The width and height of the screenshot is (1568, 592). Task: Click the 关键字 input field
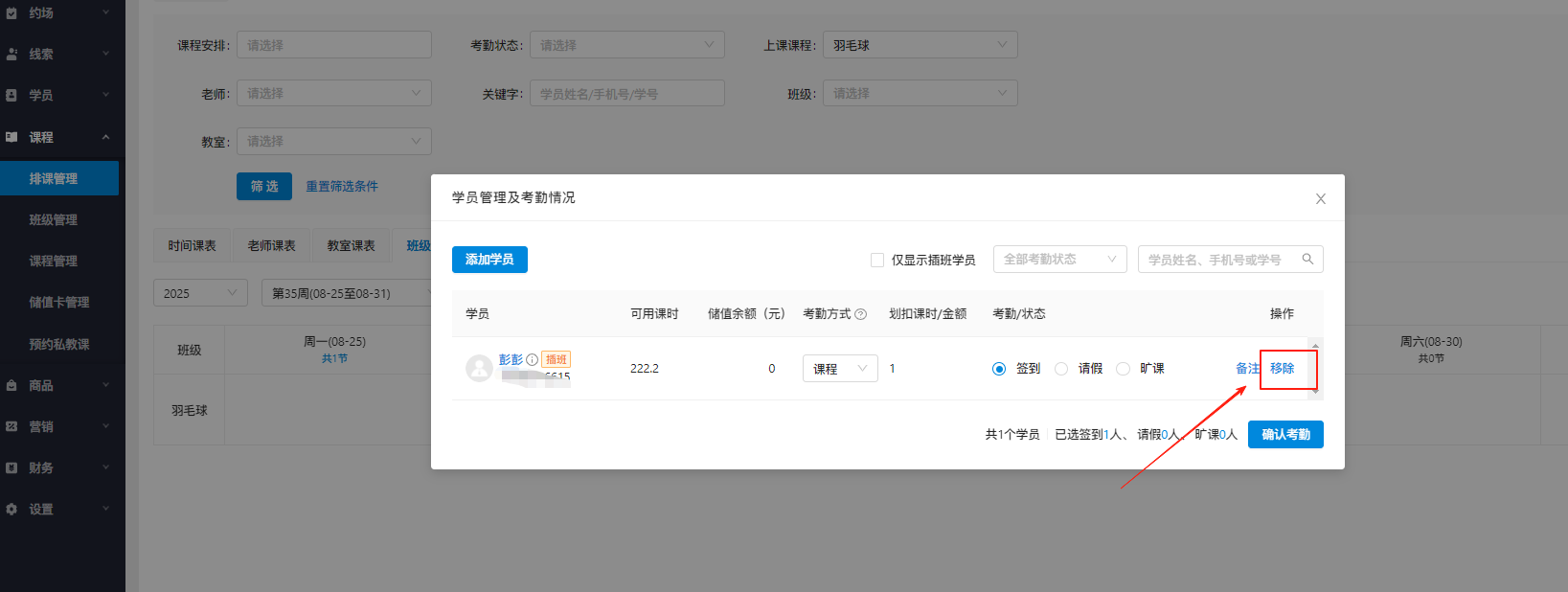(627, 93)
